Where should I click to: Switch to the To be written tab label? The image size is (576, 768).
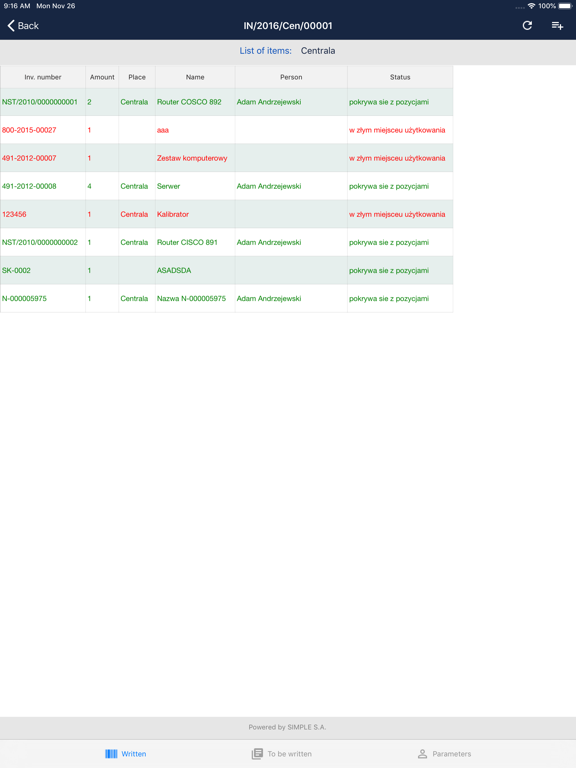click(x=289, y=754)
